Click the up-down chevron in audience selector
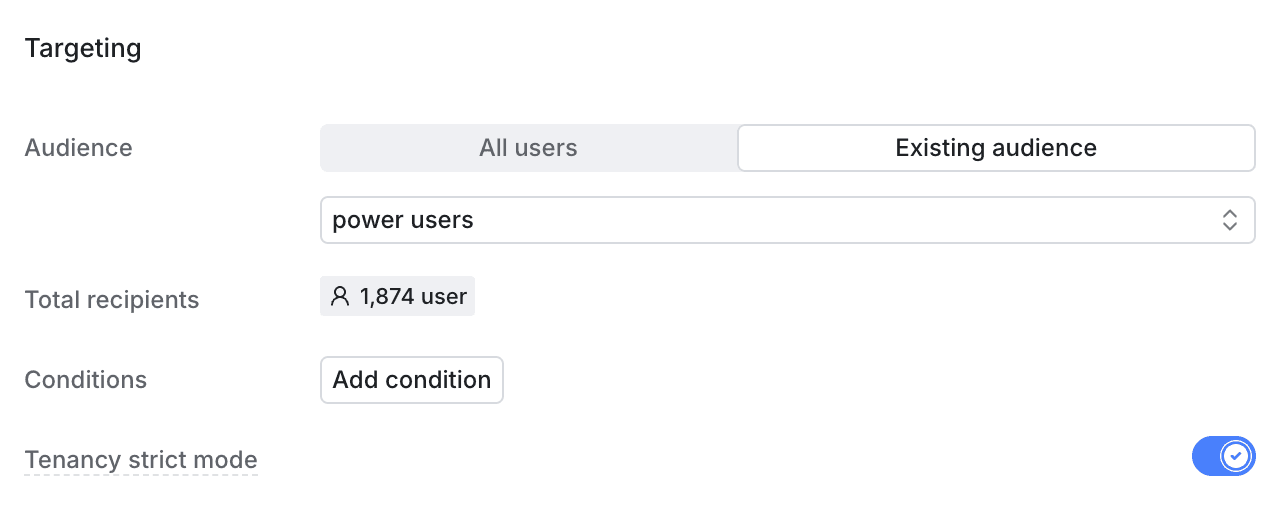The image size is (1280, 516). coord(1230,220)
